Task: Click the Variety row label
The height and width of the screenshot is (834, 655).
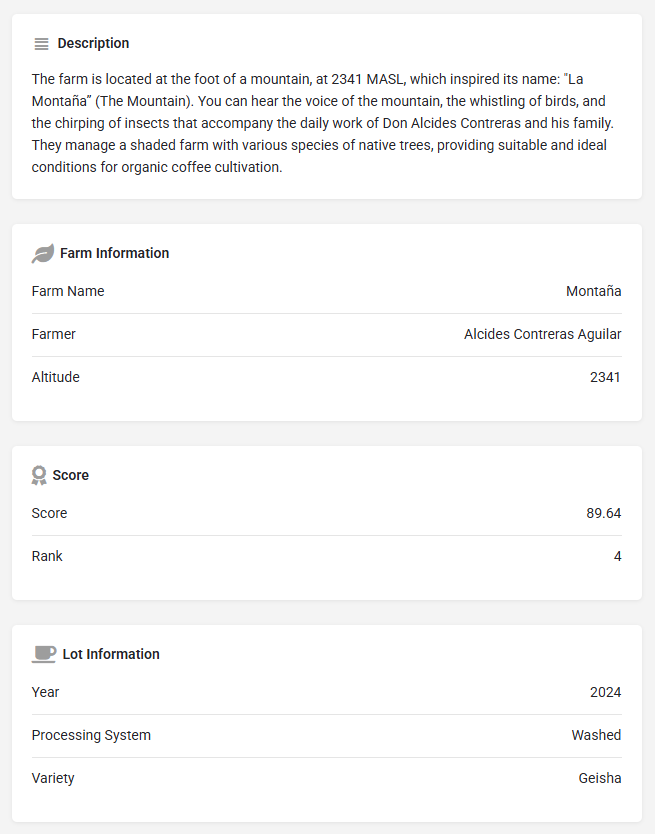Action: click(53, 778)
